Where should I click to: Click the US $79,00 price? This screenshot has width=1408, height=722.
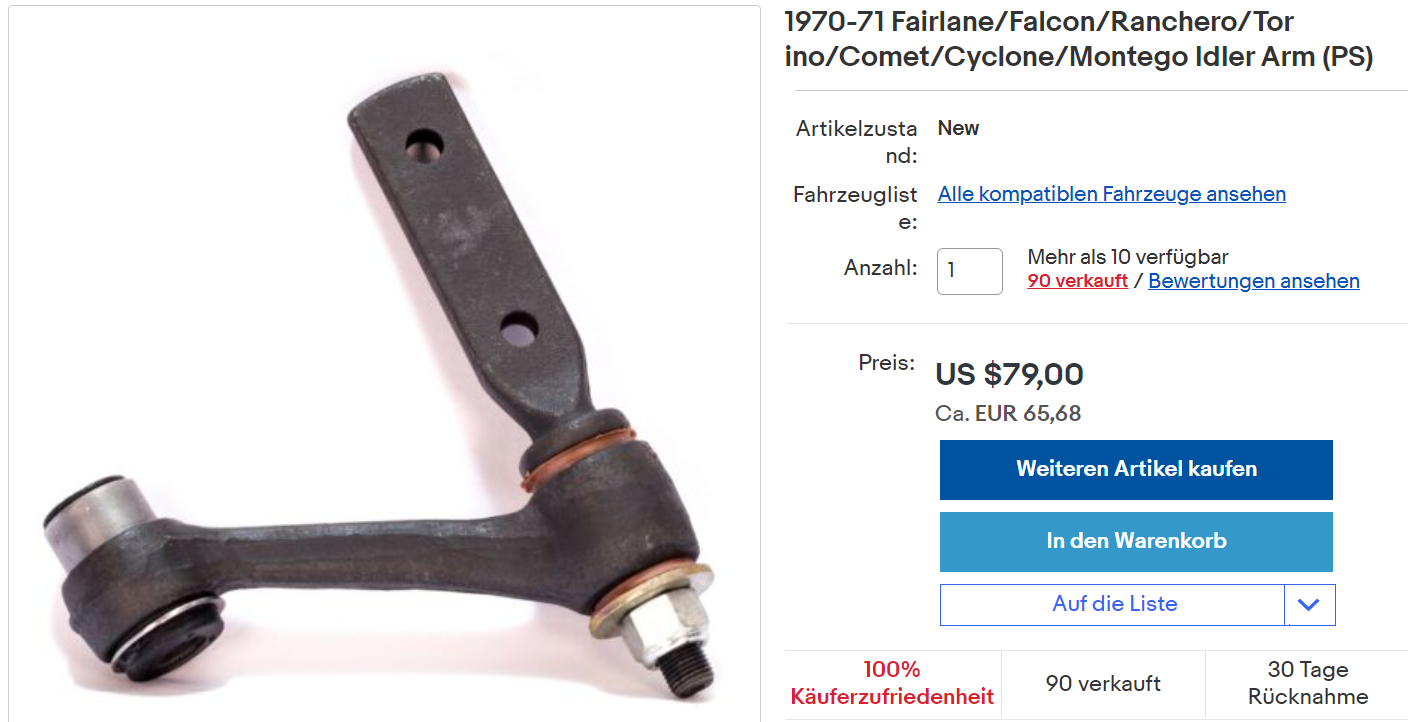pos(1009,375)
